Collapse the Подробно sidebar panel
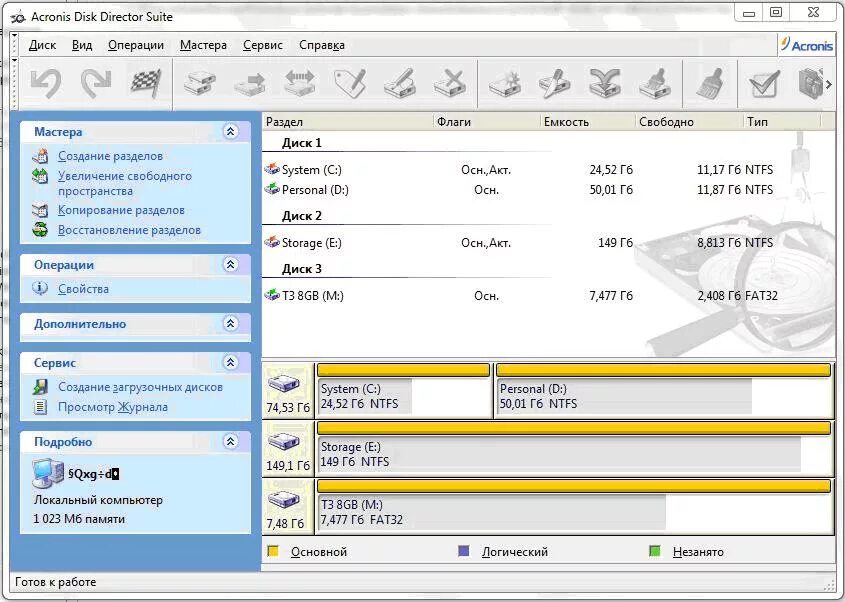 (x=231, y=441)
